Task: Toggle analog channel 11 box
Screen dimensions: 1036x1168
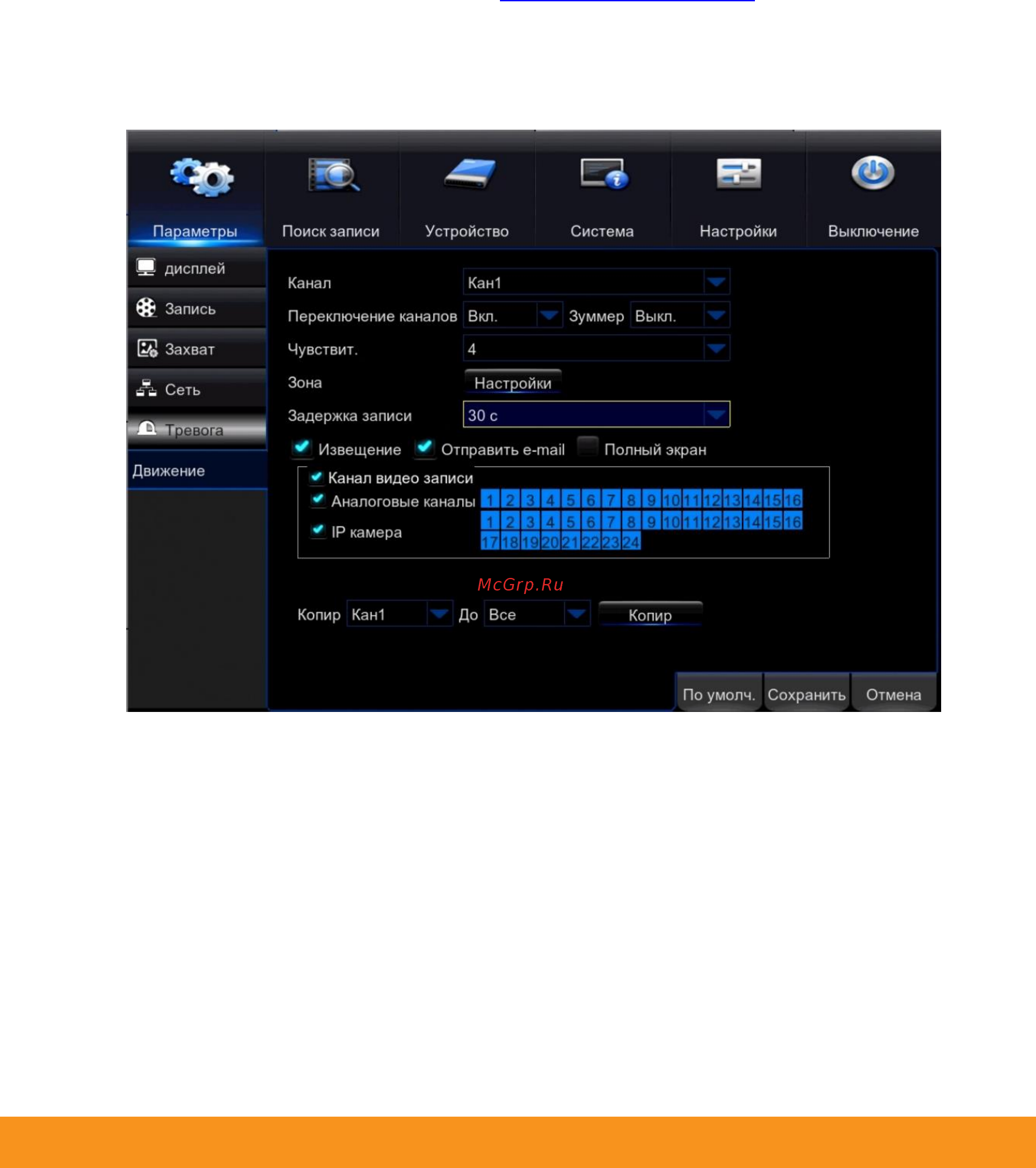Action: point(691,500)
